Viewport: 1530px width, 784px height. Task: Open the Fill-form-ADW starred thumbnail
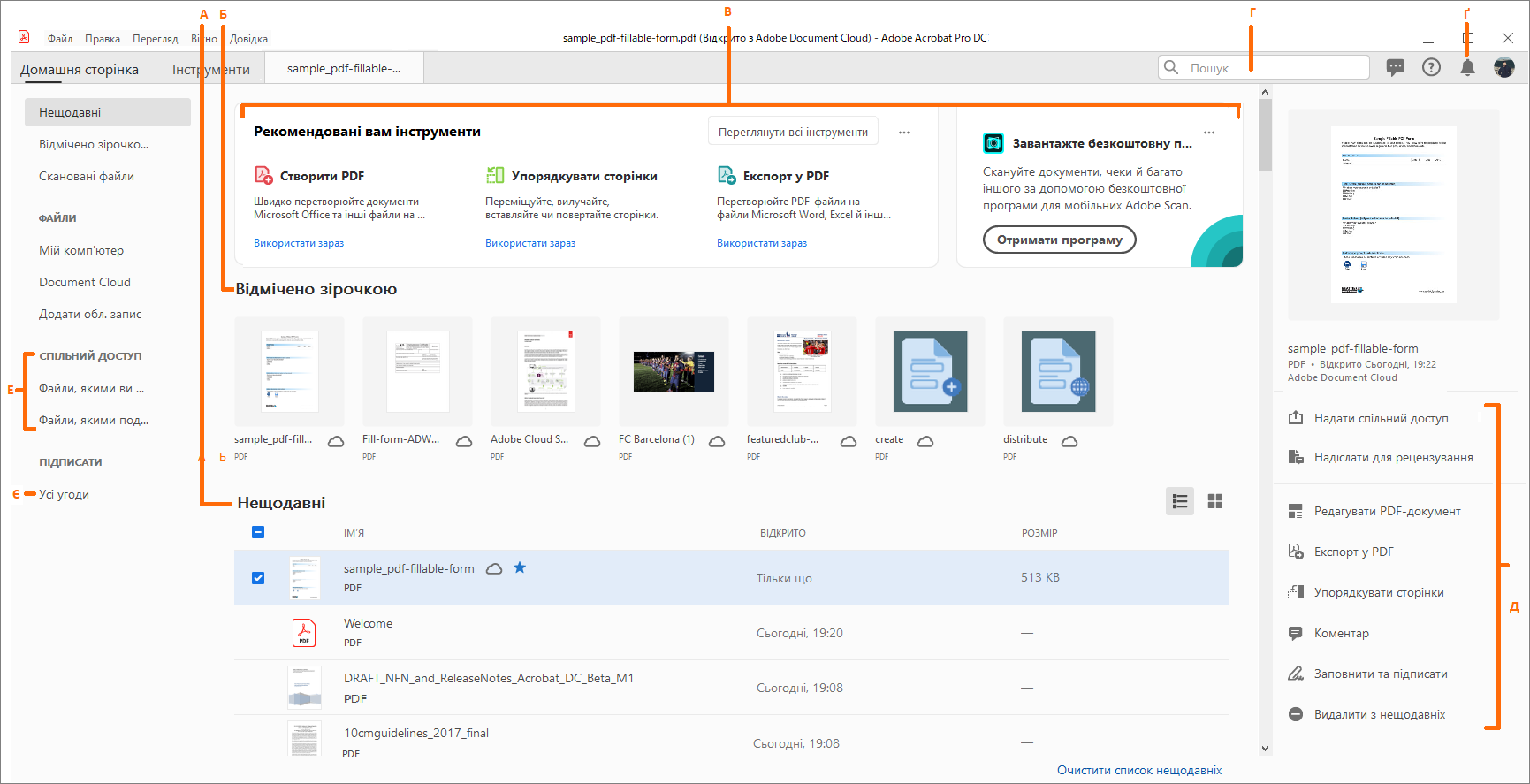(x=417, y=371)
